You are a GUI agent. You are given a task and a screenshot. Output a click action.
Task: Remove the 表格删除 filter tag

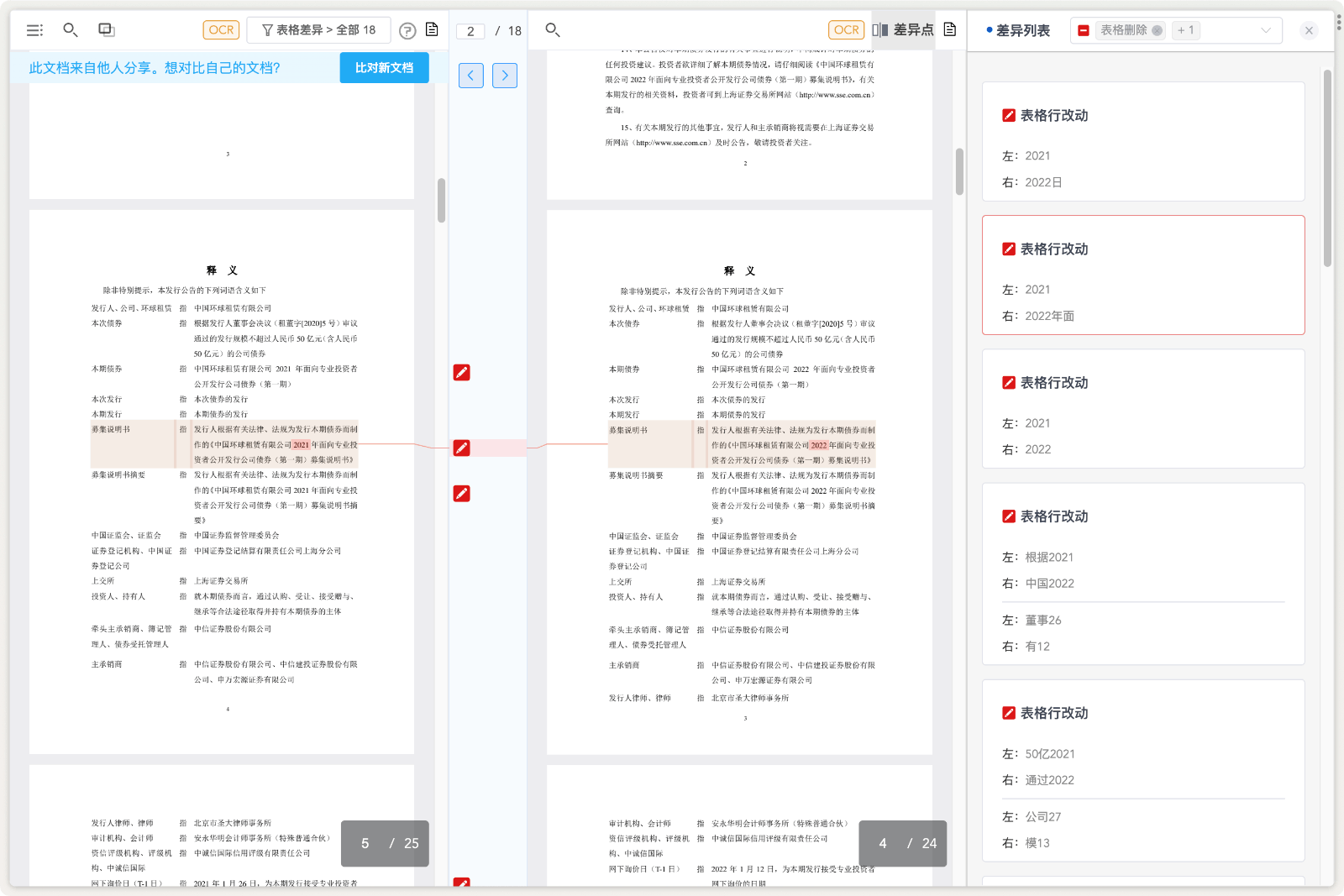(1157, 29)
